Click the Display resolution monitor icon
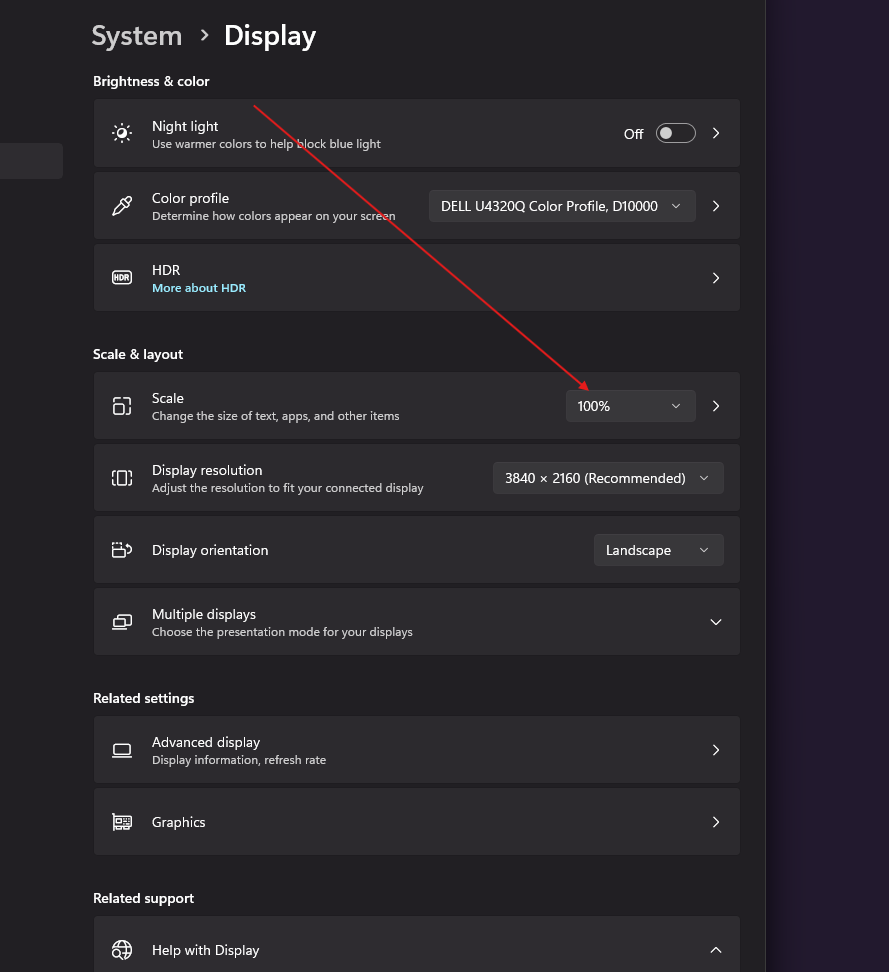The image size is (889, 972). tap(121, 477)
